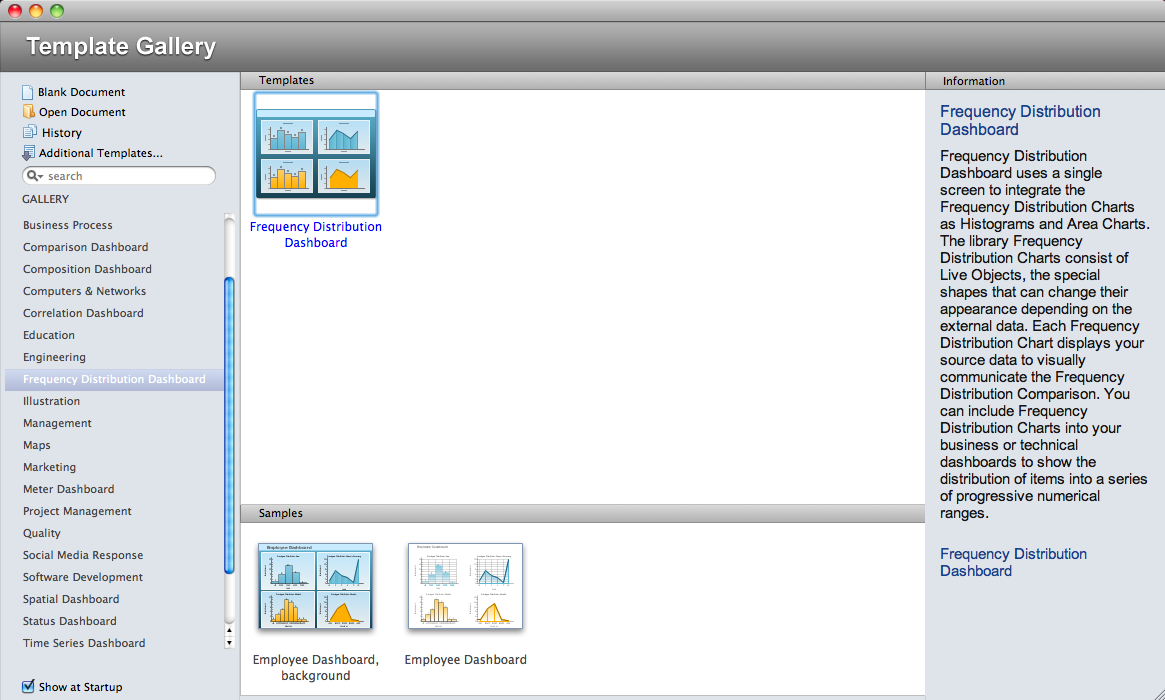The image size is (1165, 700).
Task: Click the Additional Templates... label
Action: [101, 153]
